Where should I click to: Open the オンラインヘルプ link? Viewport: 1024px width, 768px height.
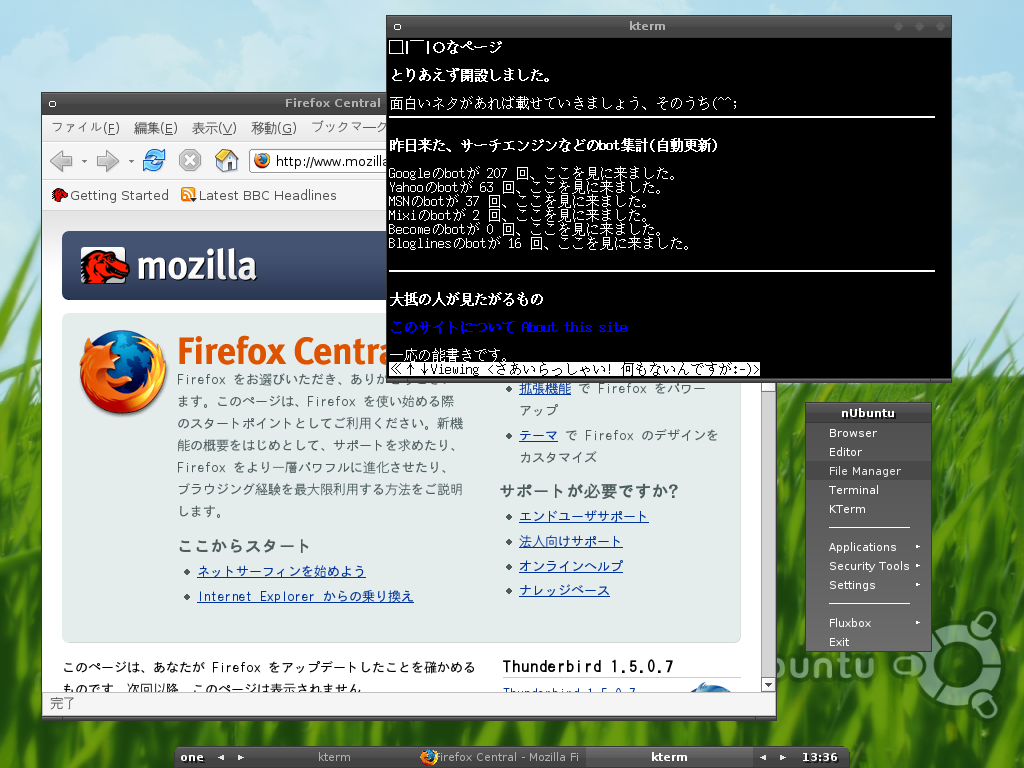coord(571,566)
